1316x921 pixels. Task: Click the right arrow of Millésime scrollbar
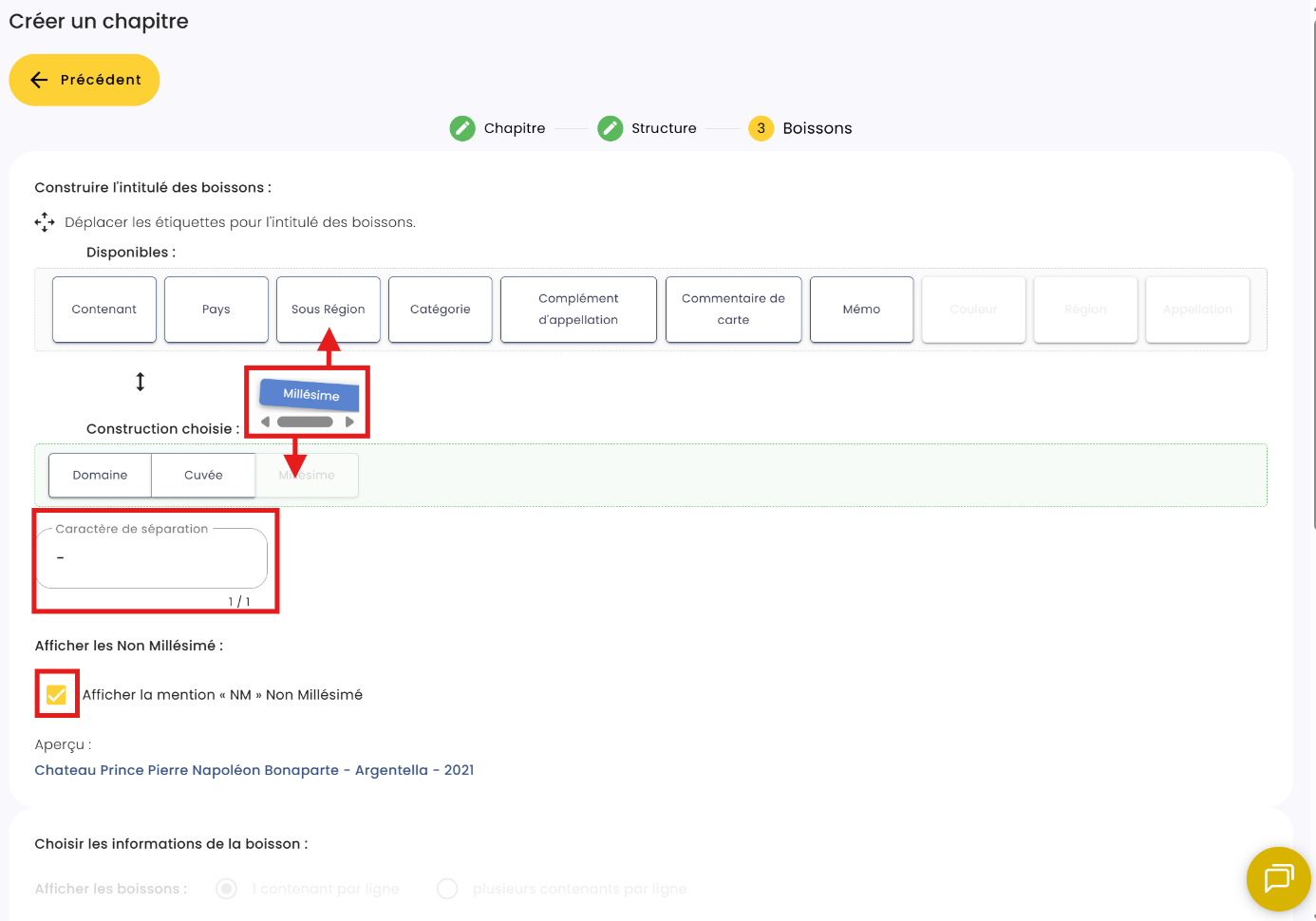click(x=349, y=422)
